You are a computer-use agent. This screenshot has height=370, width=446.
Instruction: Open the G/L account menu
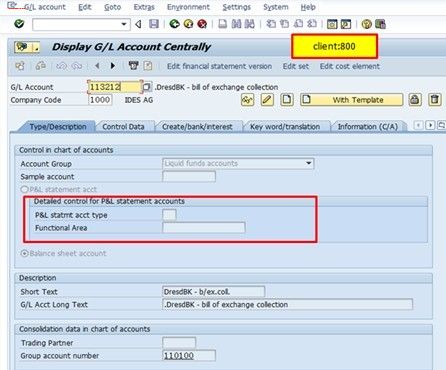coord(45,7)
